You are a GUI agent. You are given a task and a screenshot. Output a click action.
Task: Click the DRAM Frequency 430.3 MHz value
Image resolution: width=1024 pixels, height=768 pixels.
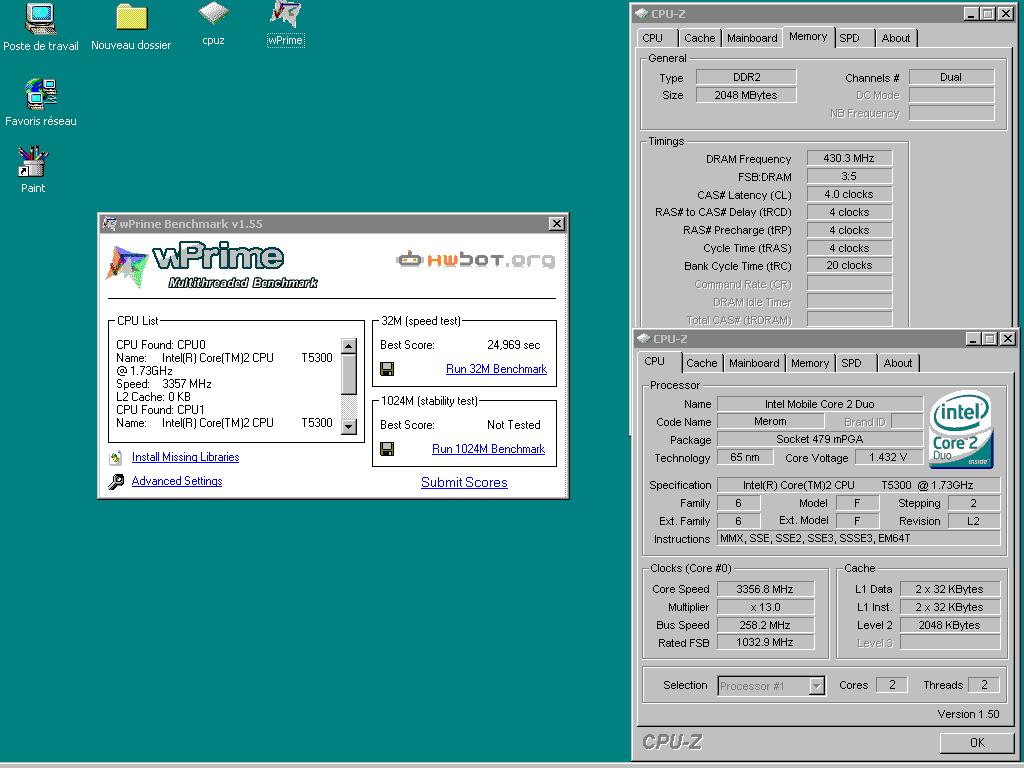tap(849, 158)
